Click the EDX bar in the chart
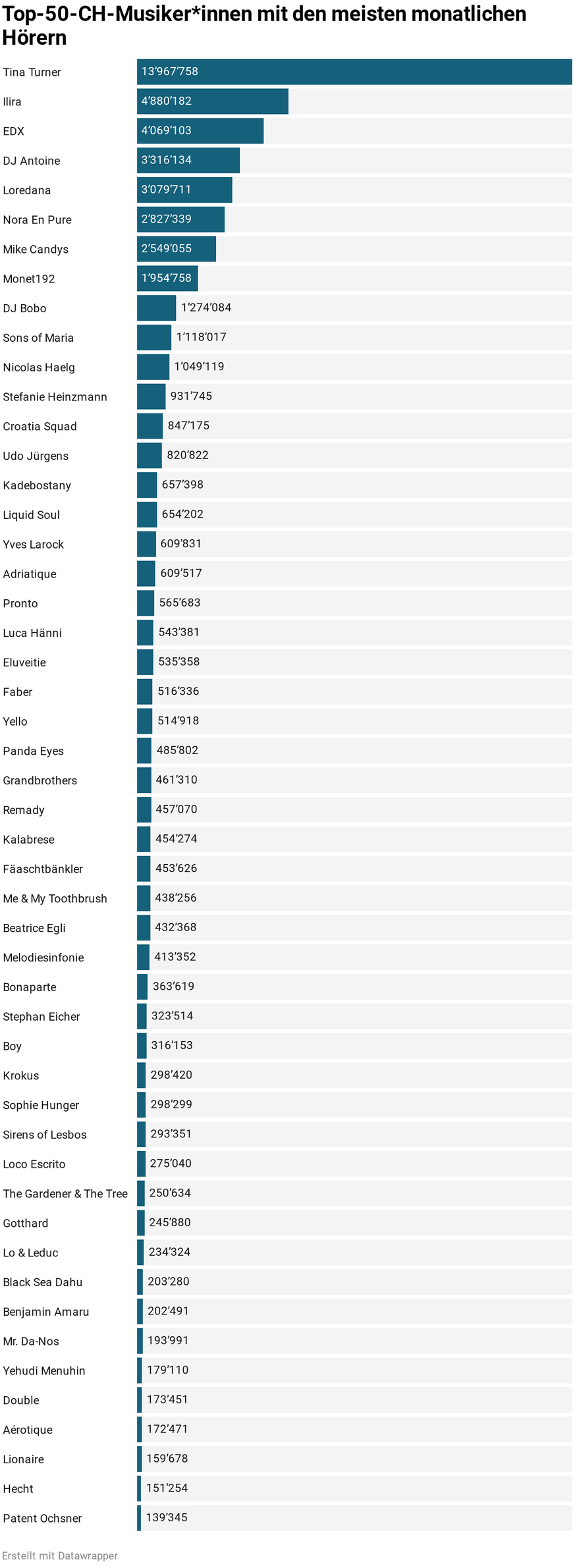575x1568 pixels. [x=200, y=131]
